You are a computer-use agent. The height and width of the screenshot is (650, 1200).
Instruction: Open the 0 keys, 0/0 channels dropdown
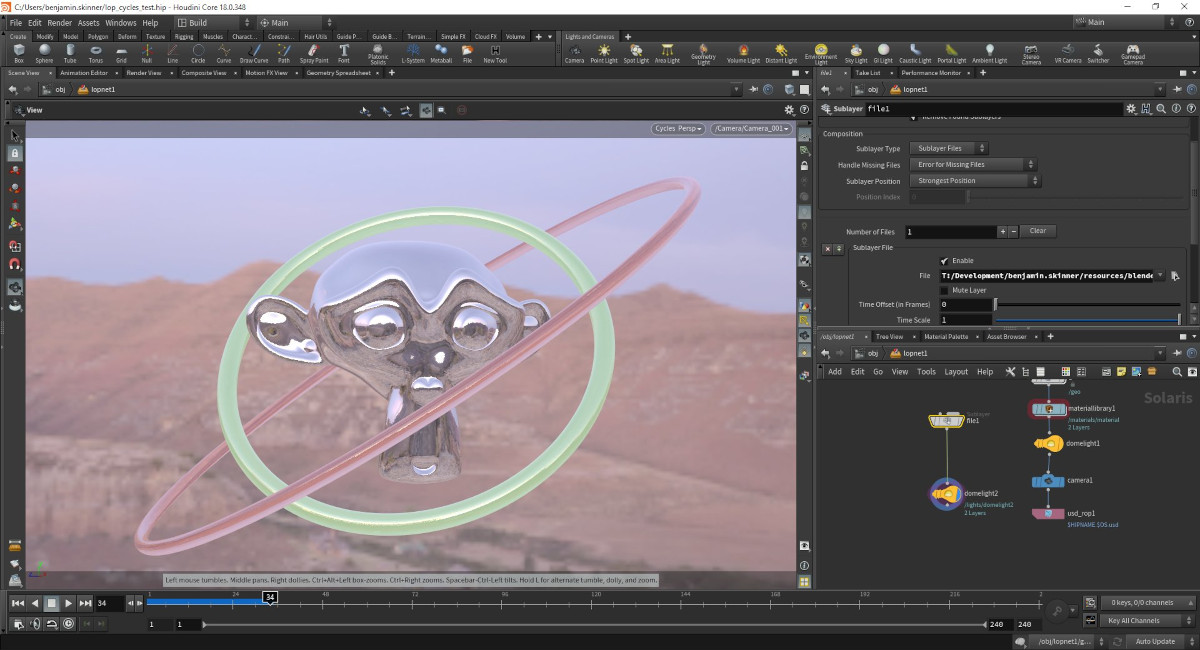[x=1148, y=603]
